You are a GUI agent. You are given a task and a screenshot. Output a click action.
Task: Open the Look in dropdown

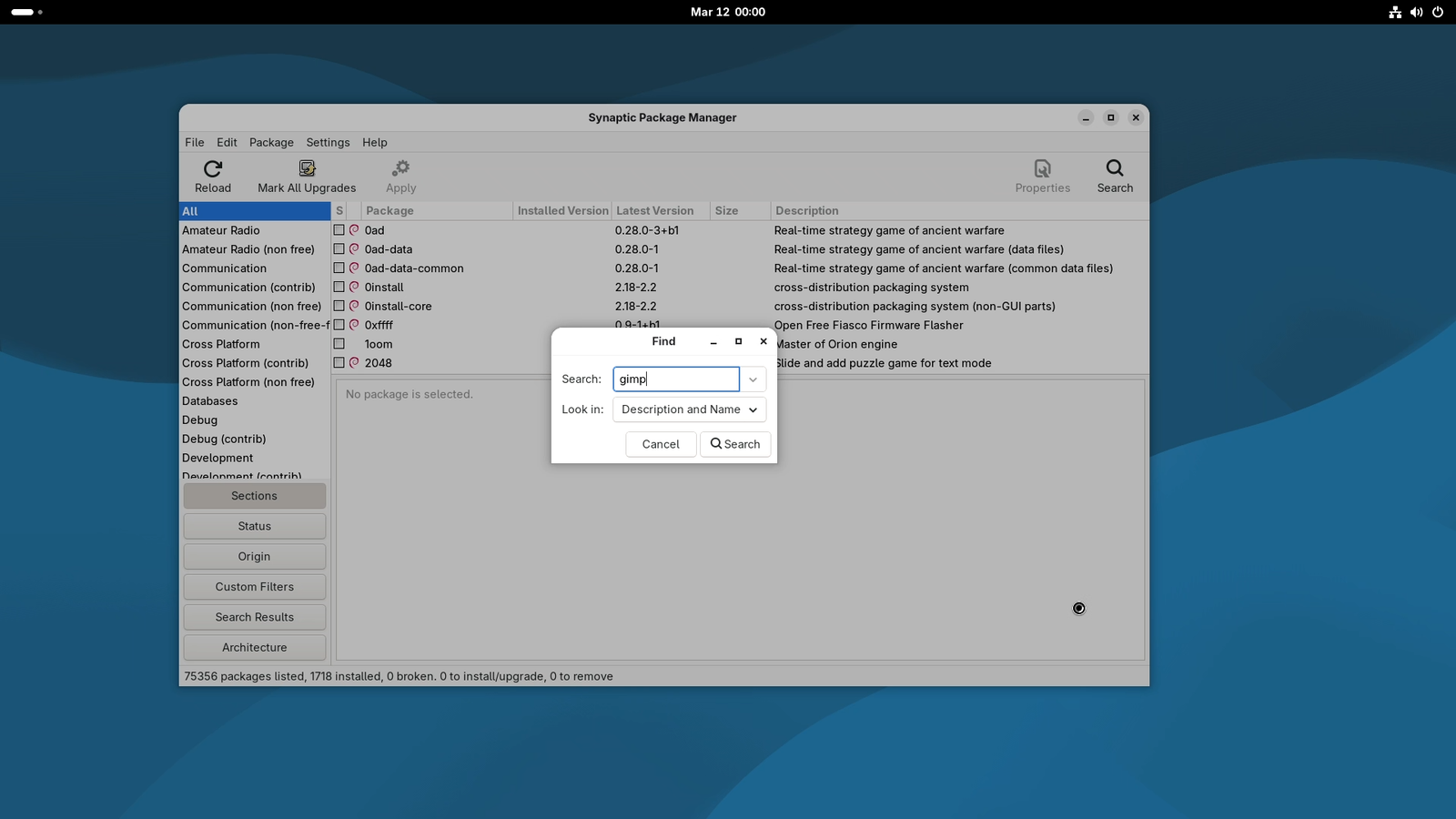pyautogui.click(x=689, y=409)
